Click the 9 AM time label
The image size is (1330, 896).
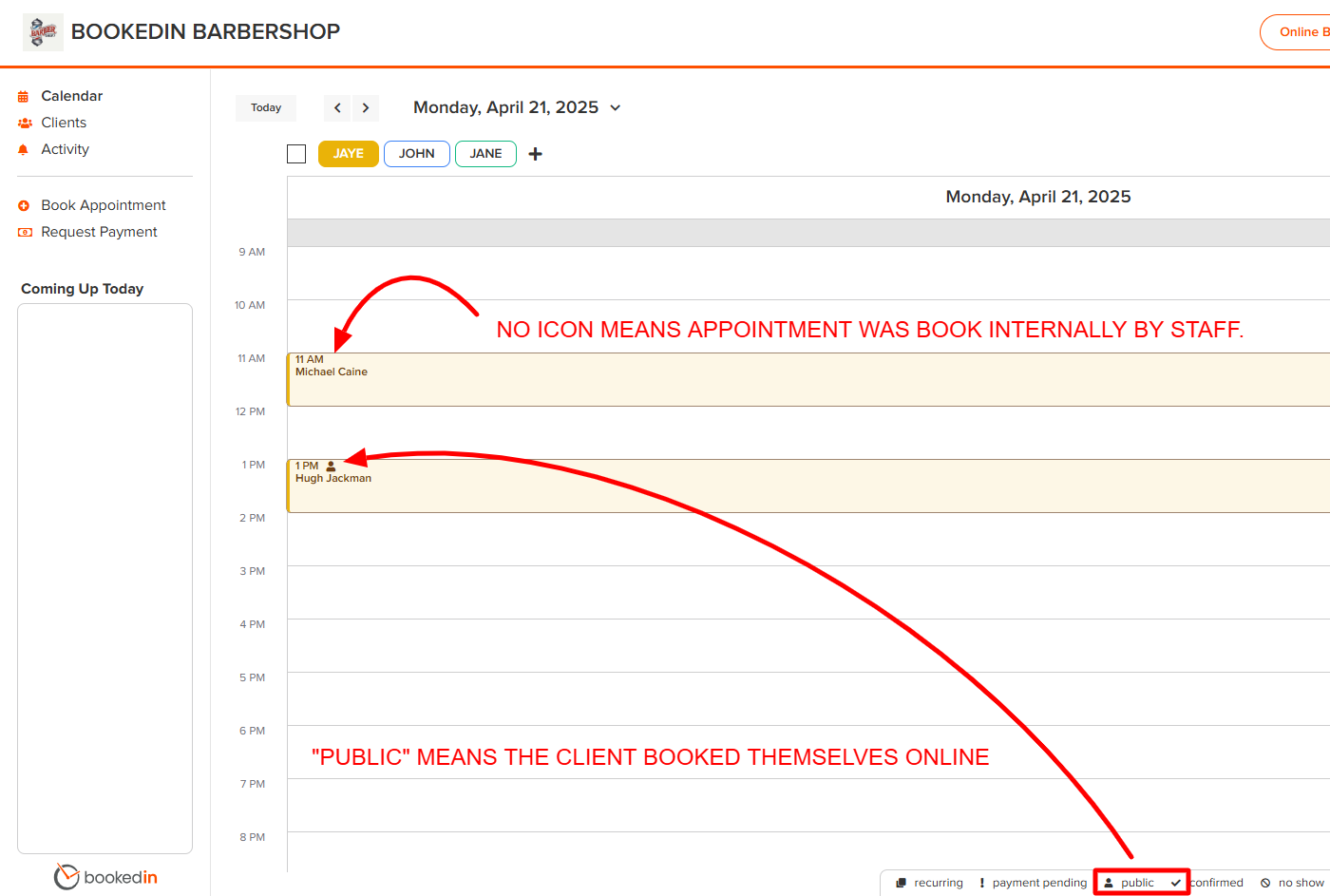click(252, 252)
